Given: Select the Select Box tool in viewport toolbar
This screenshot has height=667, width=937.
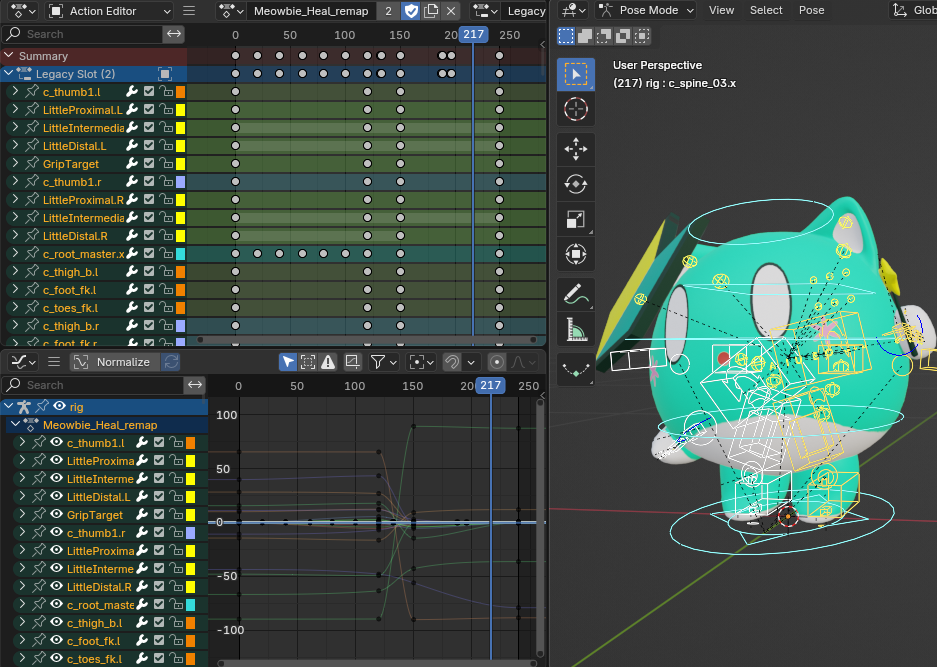Looking at the screenshot, I should click(x=575, y=74).
